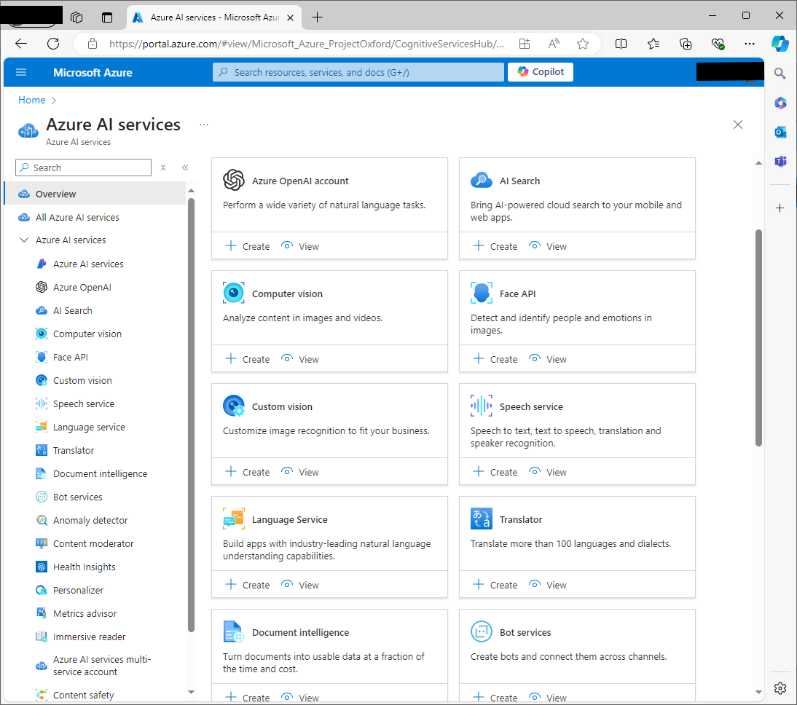
Task: Click the sidebar Search filter field
Action: point(83,167)
